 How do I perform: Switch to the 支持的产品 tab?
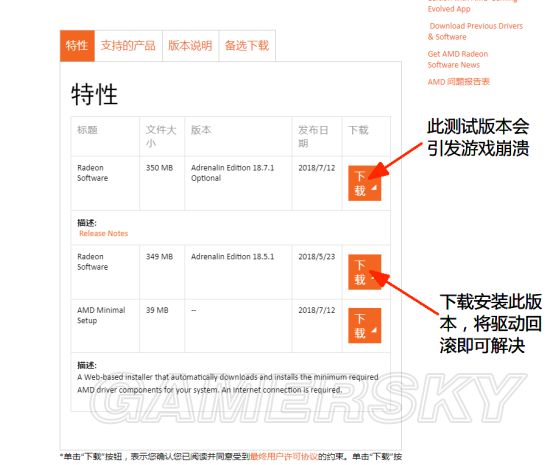tap(128, 46)
